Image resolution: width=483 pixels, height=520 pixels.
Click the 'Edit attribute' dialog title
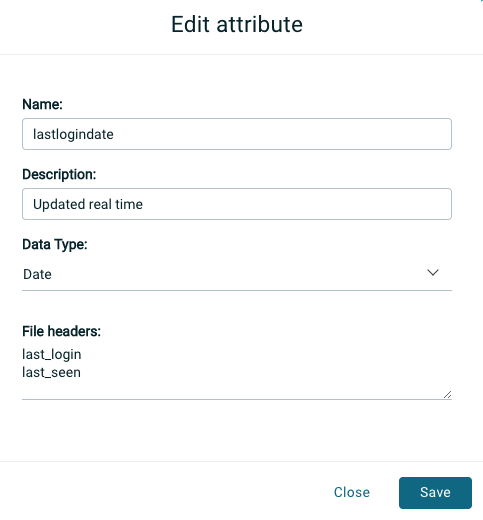(237, 24)
